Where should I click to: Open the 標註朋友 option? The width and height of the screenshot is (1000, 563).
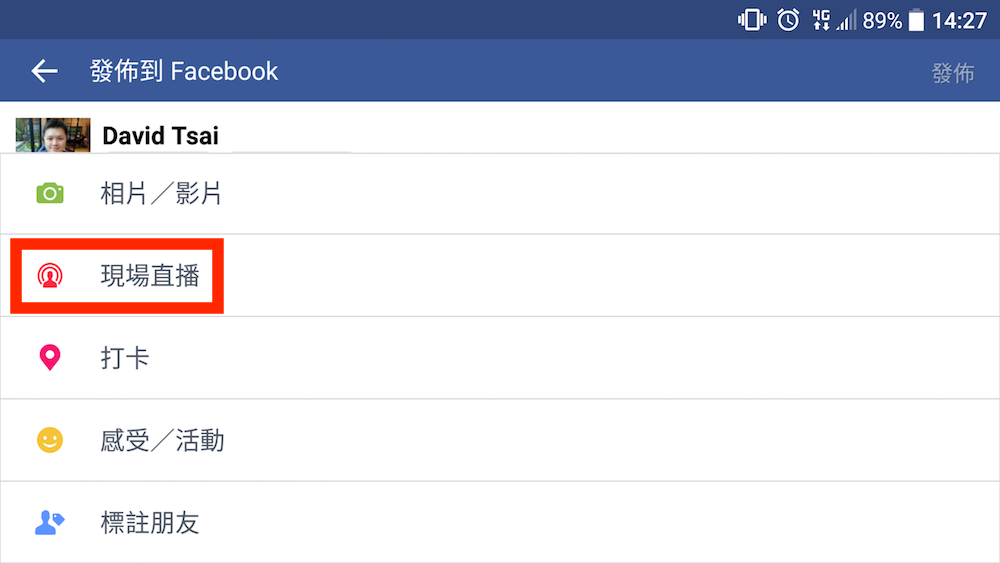(x=150, y=522)
